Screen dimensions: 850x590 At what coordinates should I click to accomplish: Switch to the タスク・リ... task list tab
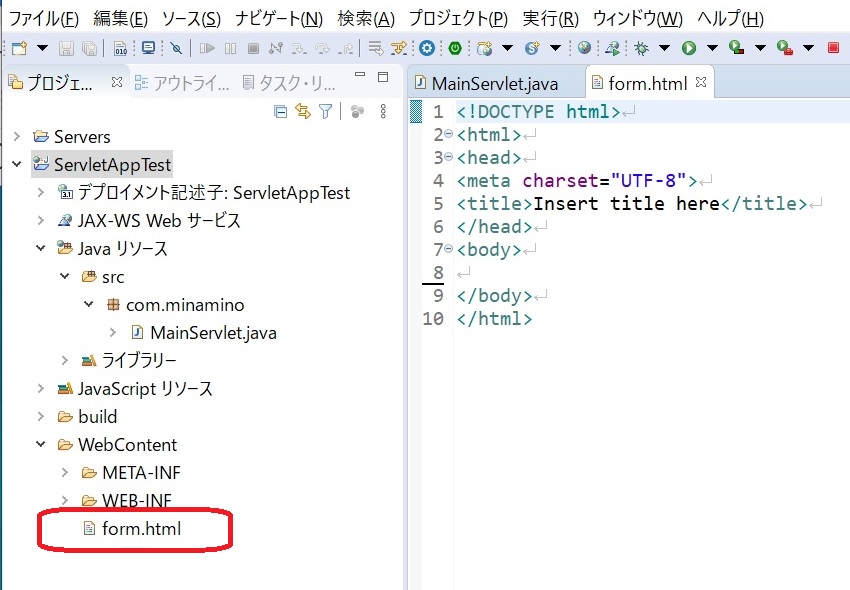[x=289, y=83]
